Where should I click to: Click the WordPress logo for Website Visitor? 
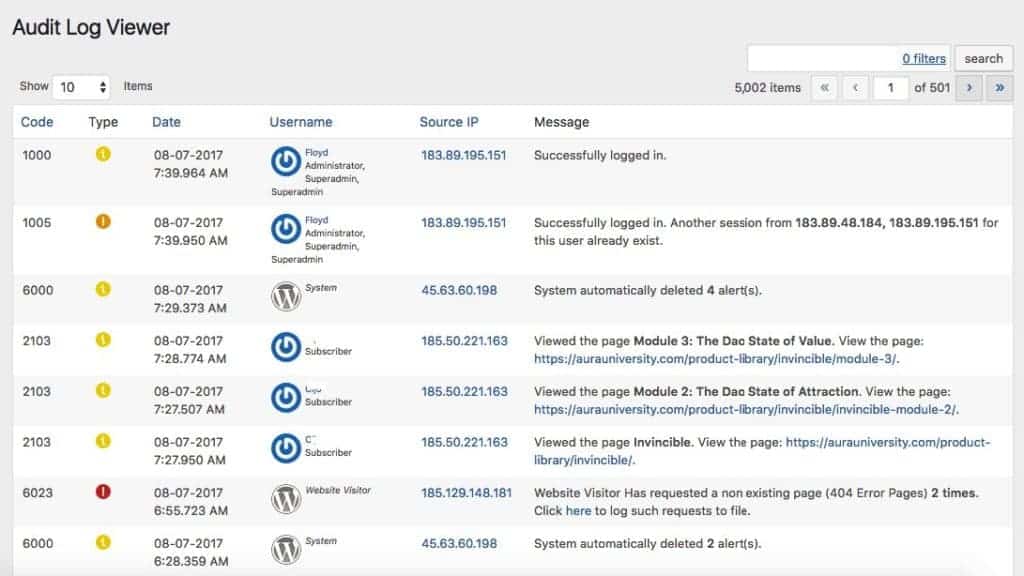[x=286, y=499]
